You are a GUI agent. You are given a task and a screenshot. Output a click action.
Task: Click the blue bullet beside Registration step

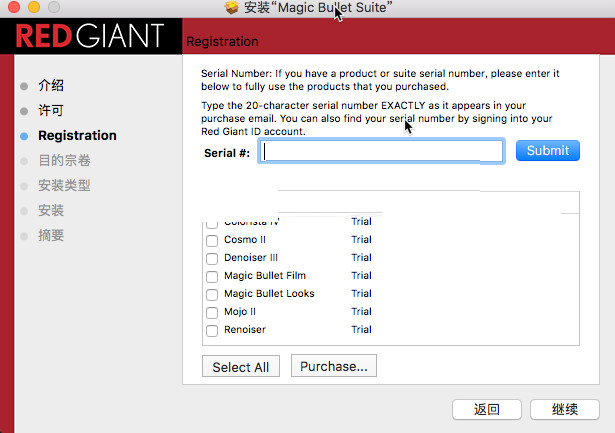[24, 135]
